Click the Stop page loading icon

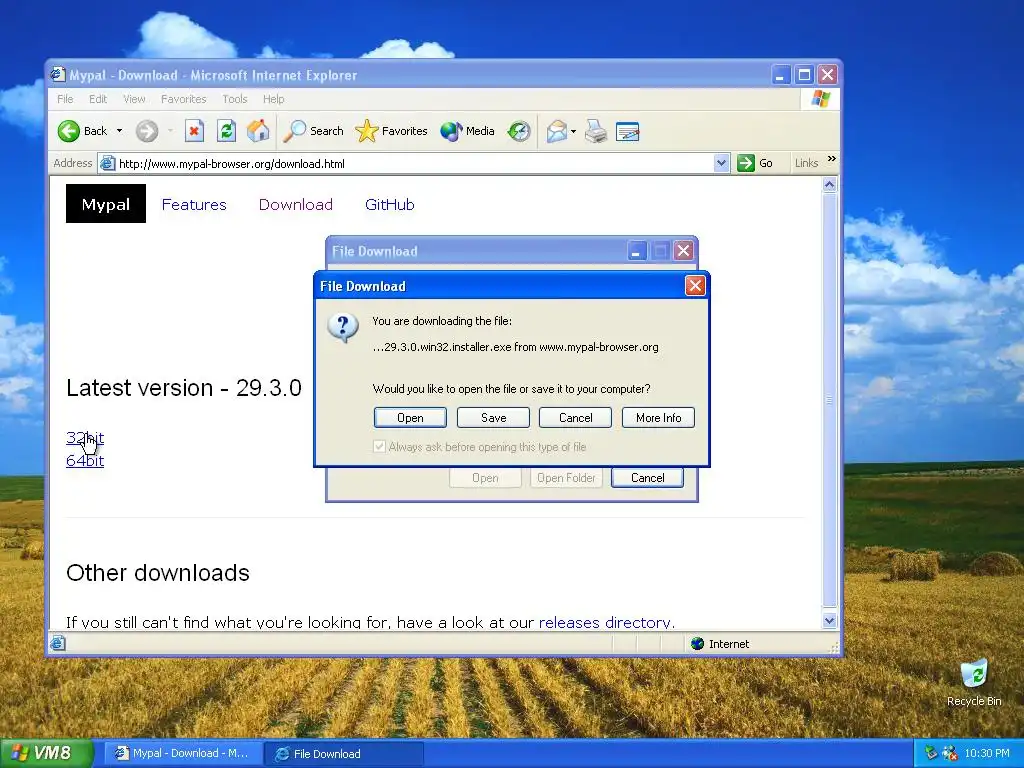point(194,131)
